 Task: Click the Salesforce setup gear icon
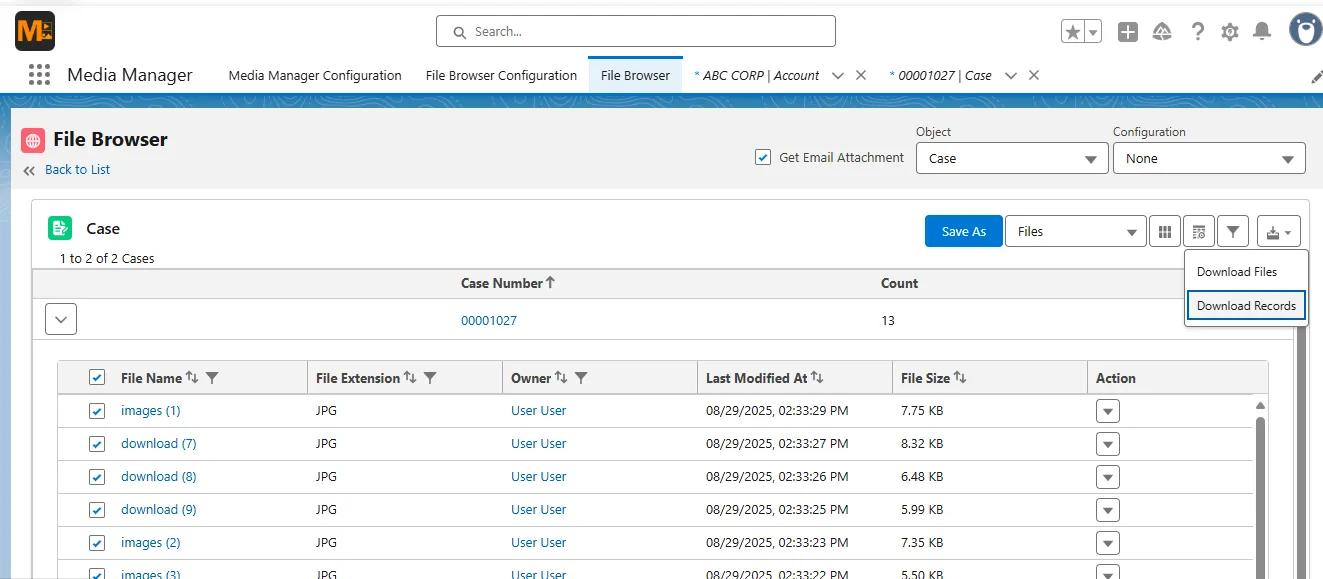pyautogui.click(x=1230, y=32)
